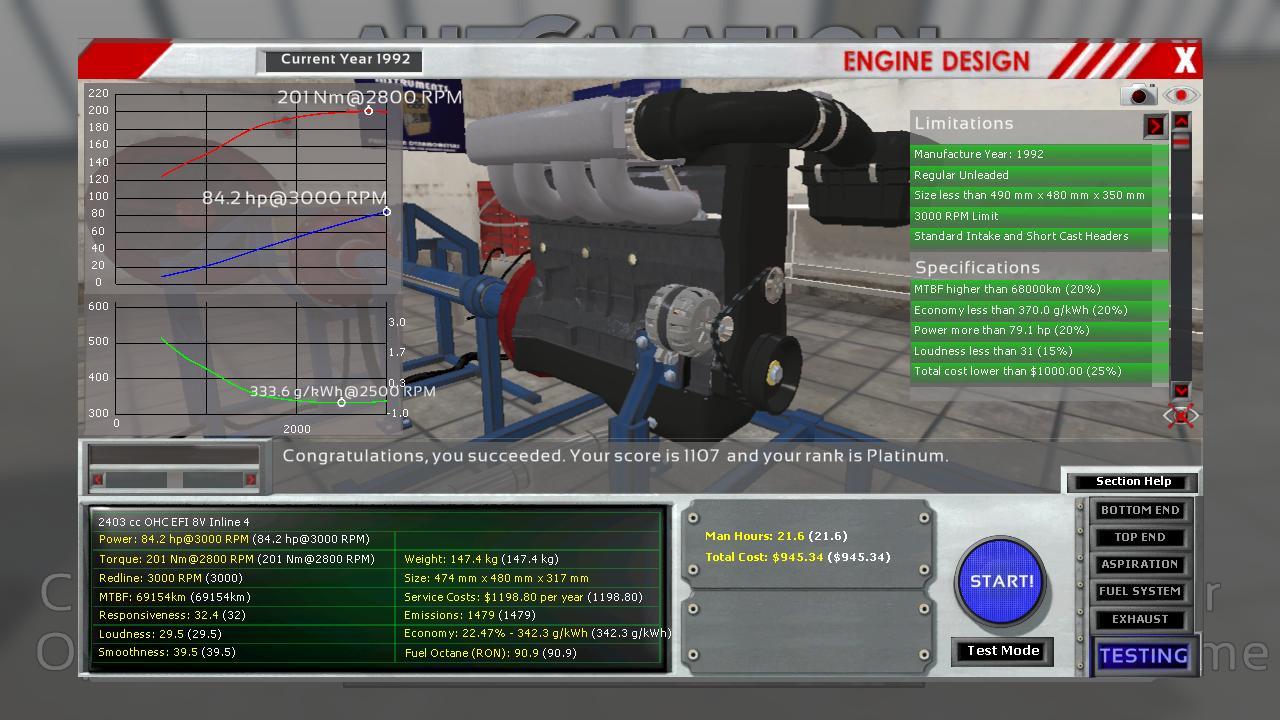Toggle the Test Mode button

click(1002, 651)
